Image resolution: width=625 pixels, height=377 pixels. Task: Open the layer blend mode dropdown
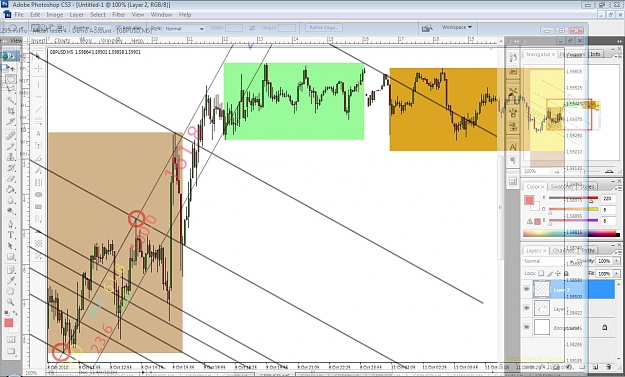click(548, 261)
